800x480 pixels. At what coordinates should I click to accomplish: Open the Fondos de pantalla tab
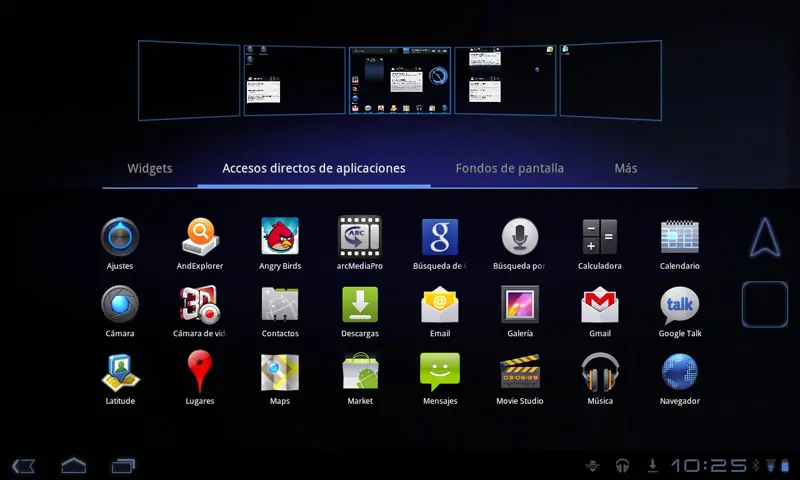(x=510, y=168)
